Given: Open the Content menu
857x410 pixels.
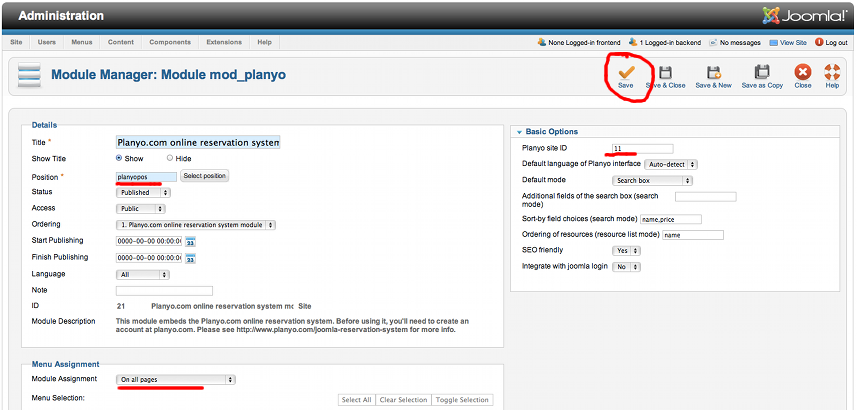Looking at the screenshot, I should tap(121, 42).
